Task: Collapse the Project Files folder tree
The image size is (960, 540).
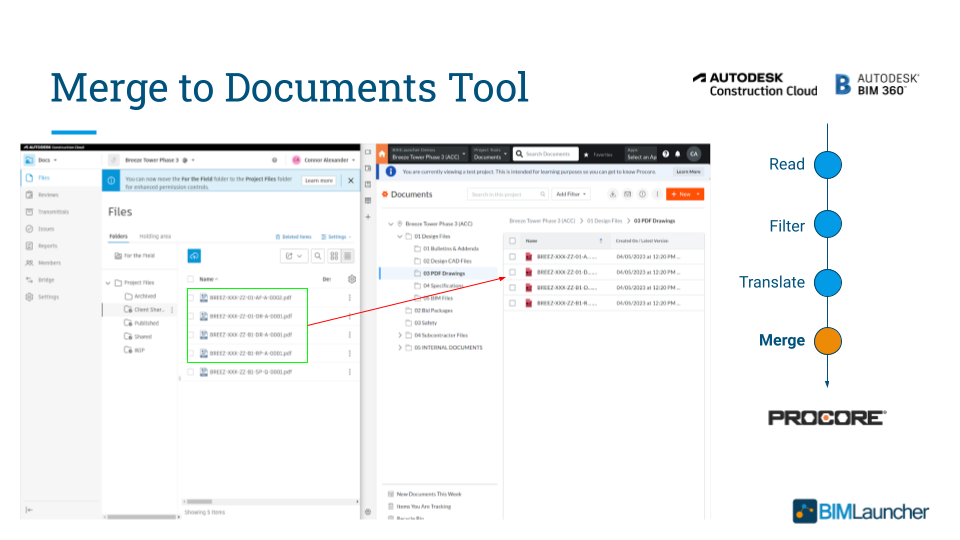Action: 108,283
